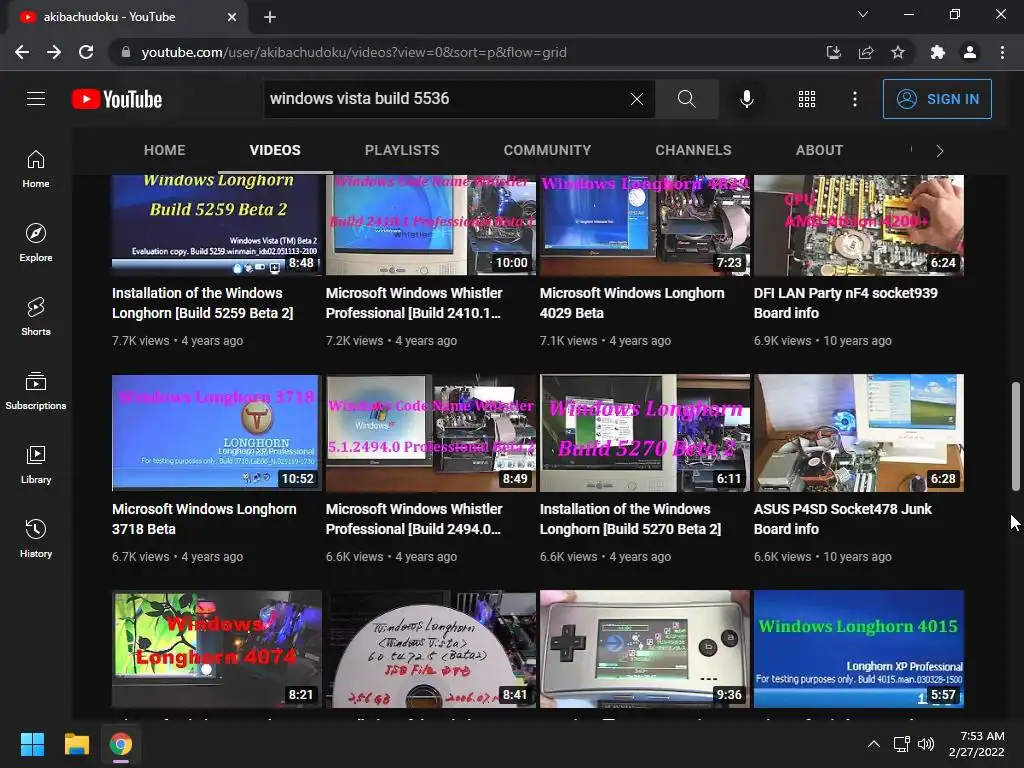
Task: Switch to the ABOUT tab
Action: 819,150
